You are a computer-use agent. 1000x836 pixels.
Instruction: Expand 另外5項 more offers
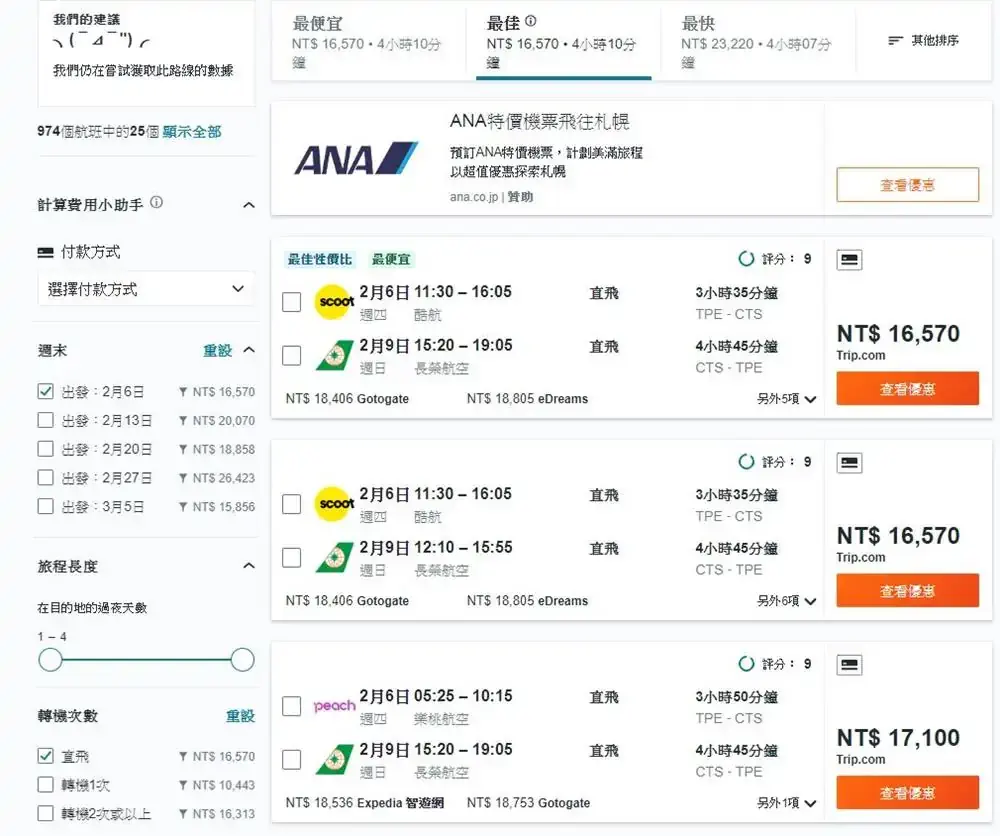point(786,399)
